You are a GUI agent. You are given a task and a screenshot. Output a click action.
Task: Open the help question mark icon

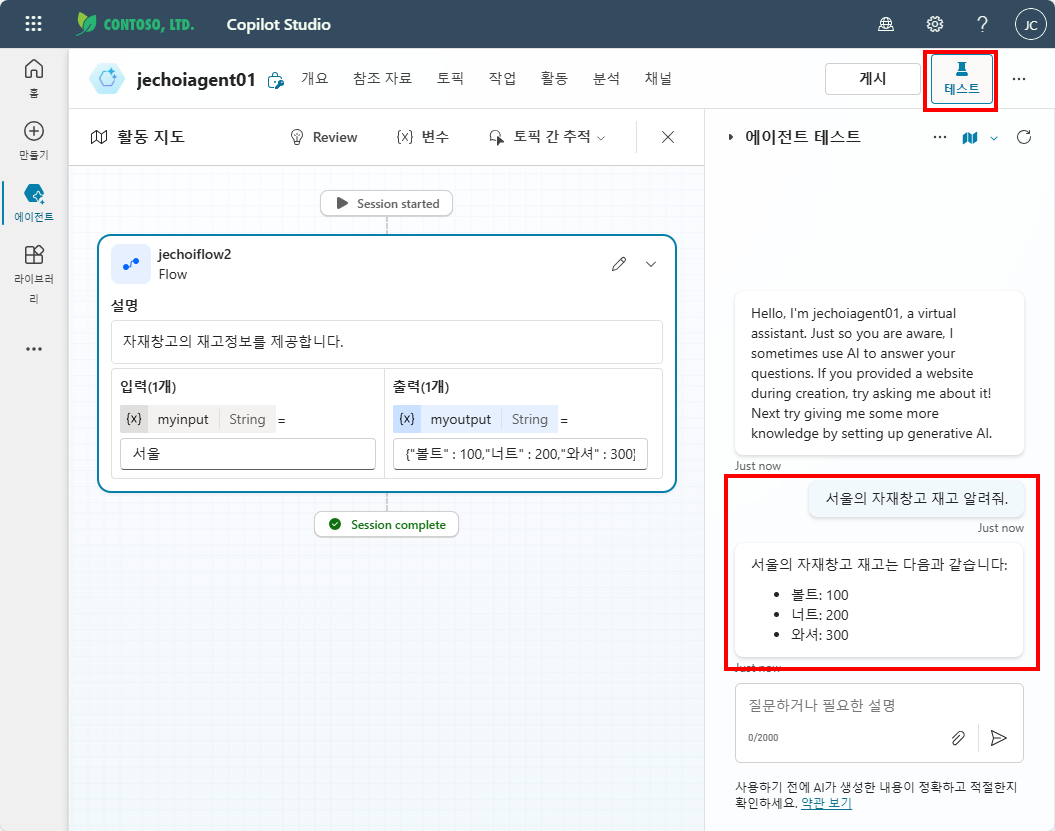982,24
